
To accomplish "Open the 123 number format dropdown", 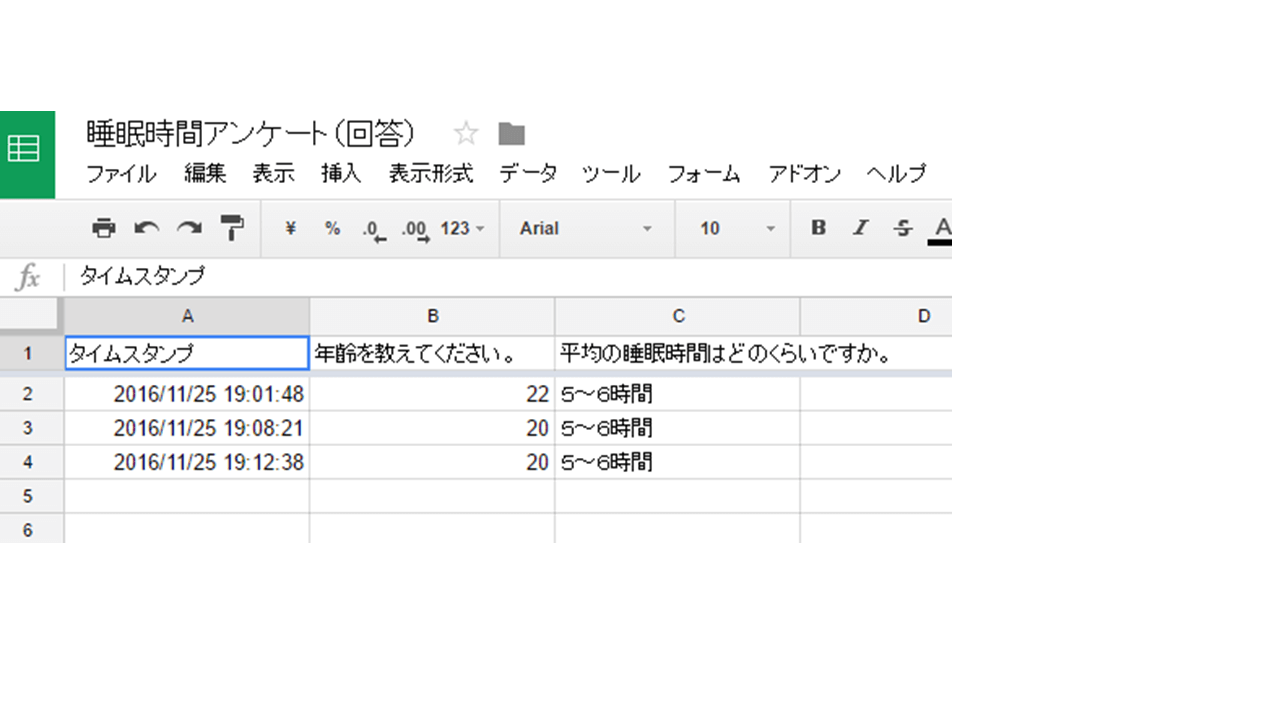I will point(462,228).
